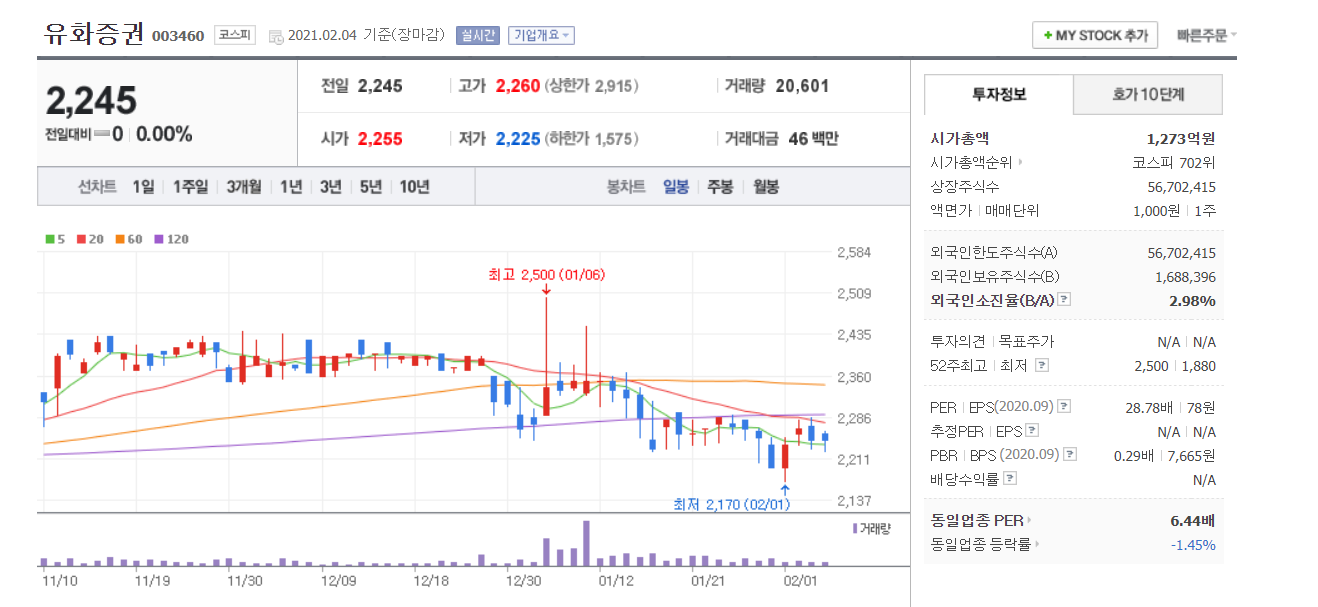Click the 외국인소진율 value 2.98%

coord(1193,300)
